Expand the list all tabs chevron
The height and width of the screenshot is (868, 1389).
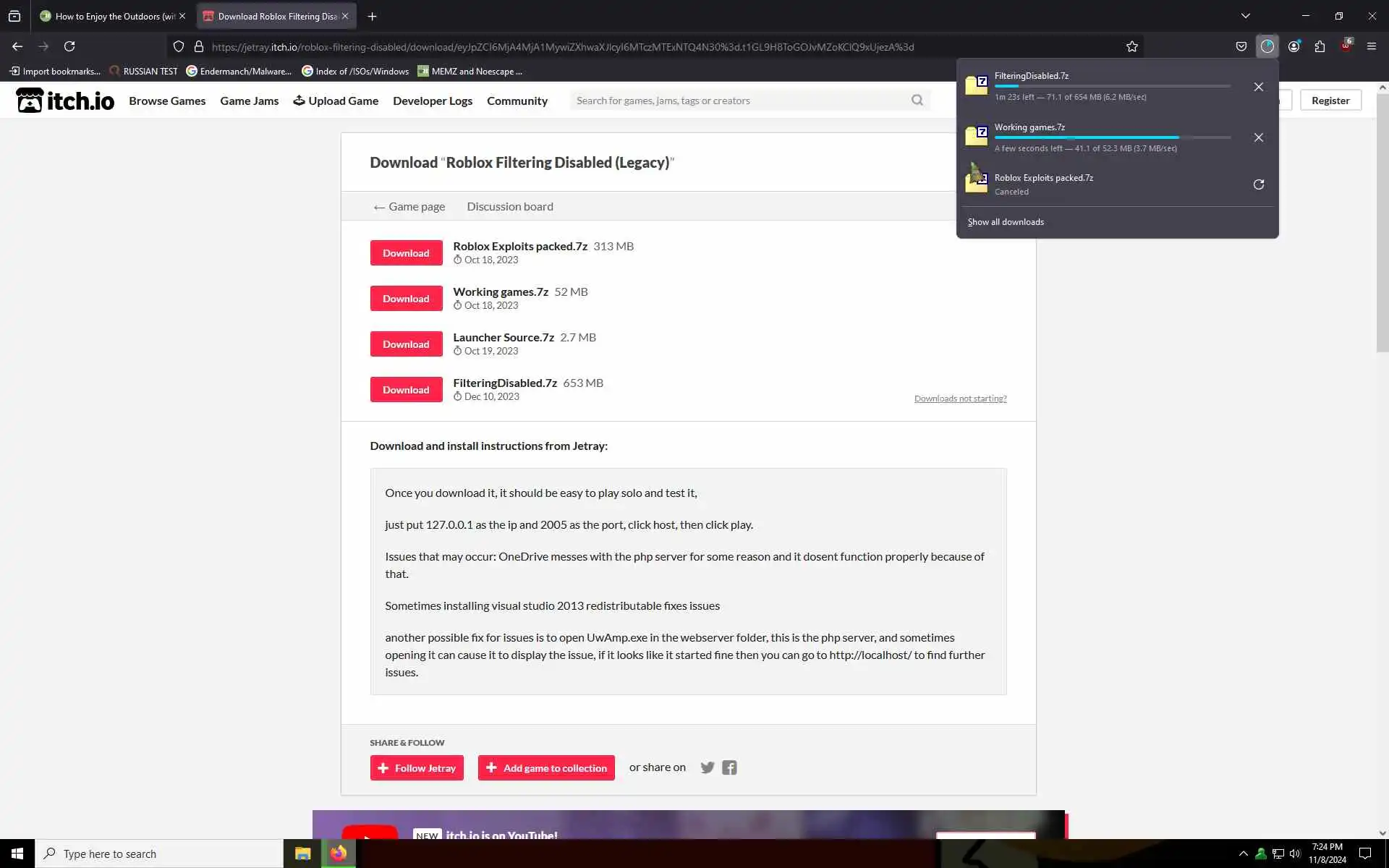pos(1245,16)
